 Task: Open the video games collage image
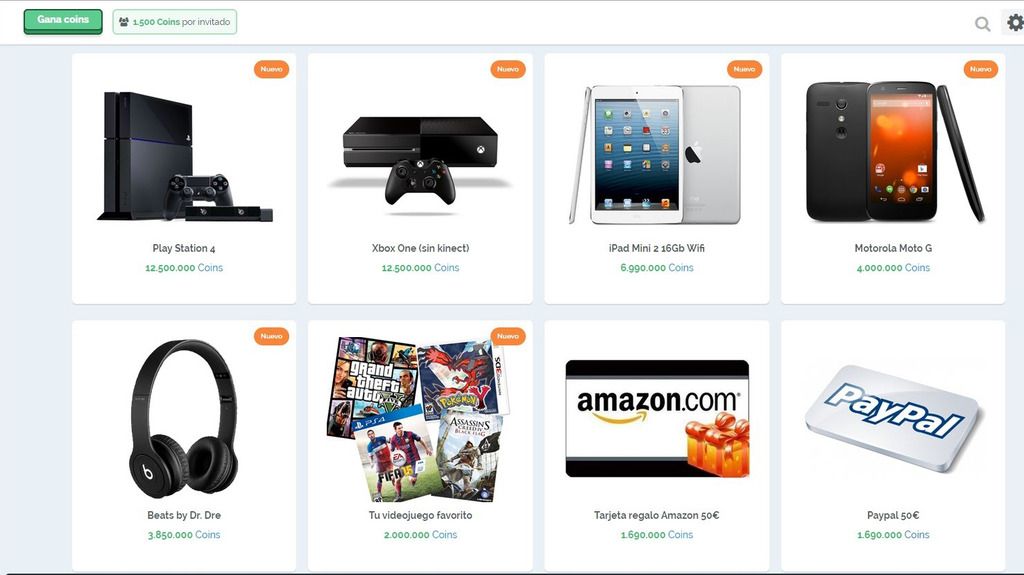[x=419, y=419]
